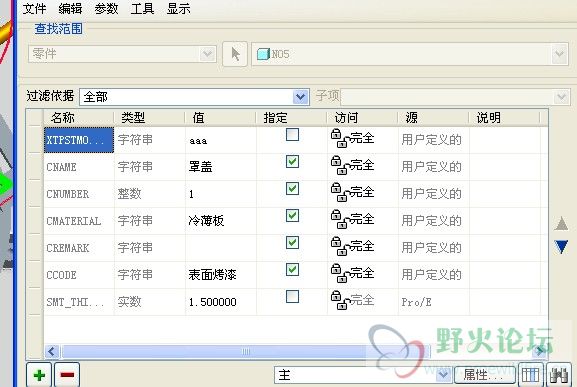The width and height of the screenshot is (577, 387).
Task: Sort by the 名称 column header
Action: 79,118
